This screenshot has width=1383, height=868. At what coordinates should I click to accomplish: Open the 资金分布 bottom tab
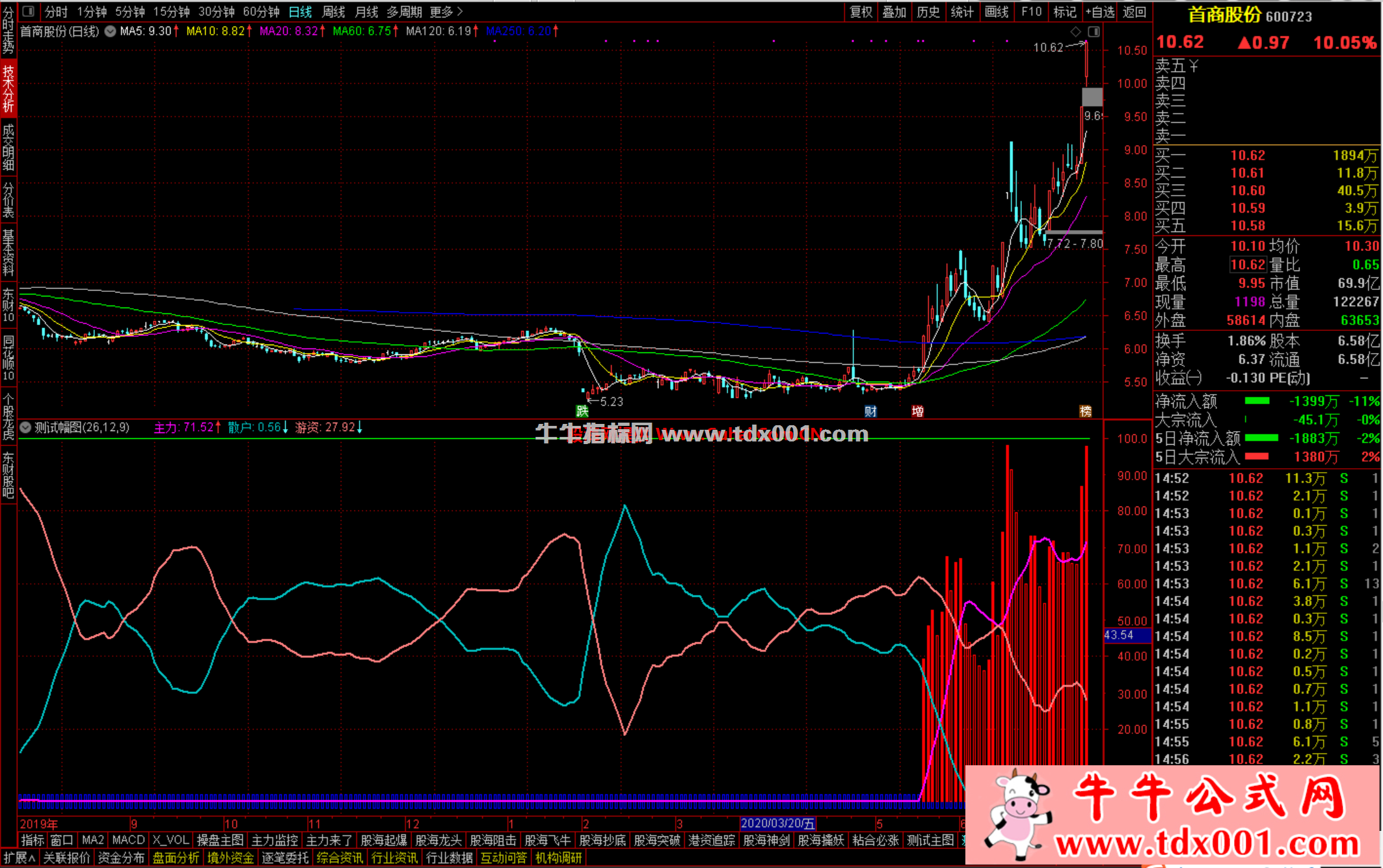[122, 858]
